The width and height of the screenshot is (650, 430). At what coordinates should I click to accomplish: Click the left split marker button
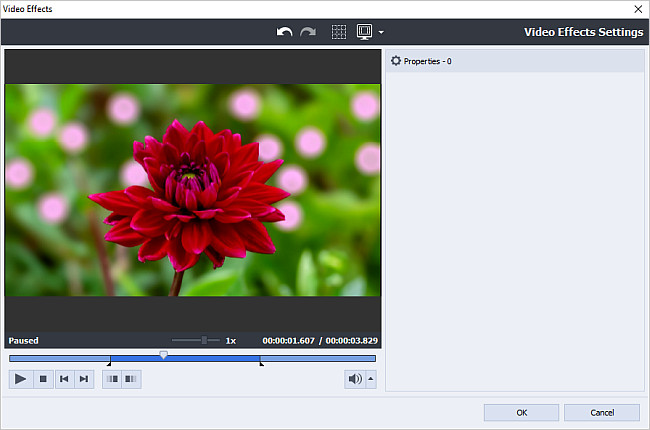[112, 379]
